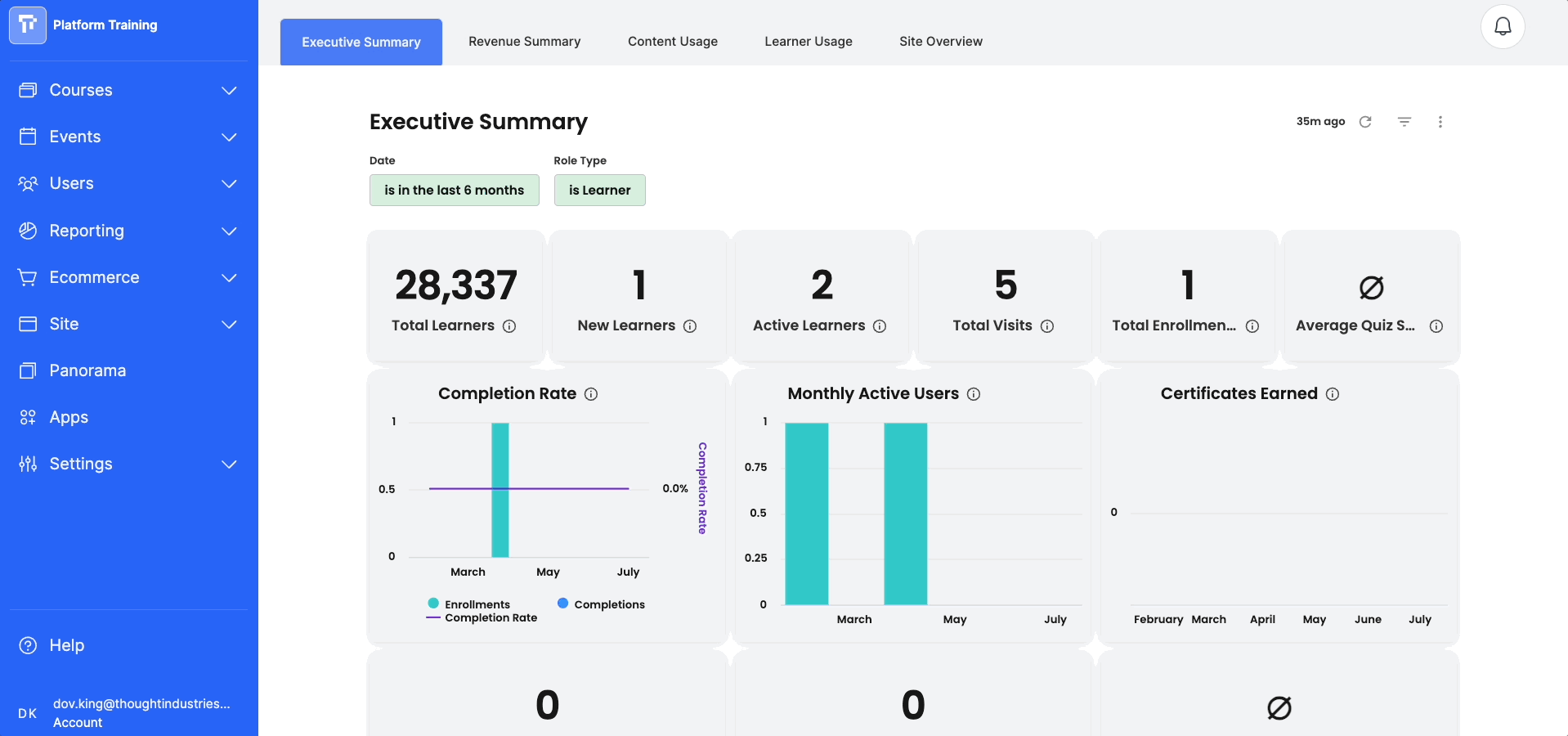The width and height of the screenshot is (1568, 736).
Task: Switch to the Site Overview tab
Action: [x=941, y=42]
